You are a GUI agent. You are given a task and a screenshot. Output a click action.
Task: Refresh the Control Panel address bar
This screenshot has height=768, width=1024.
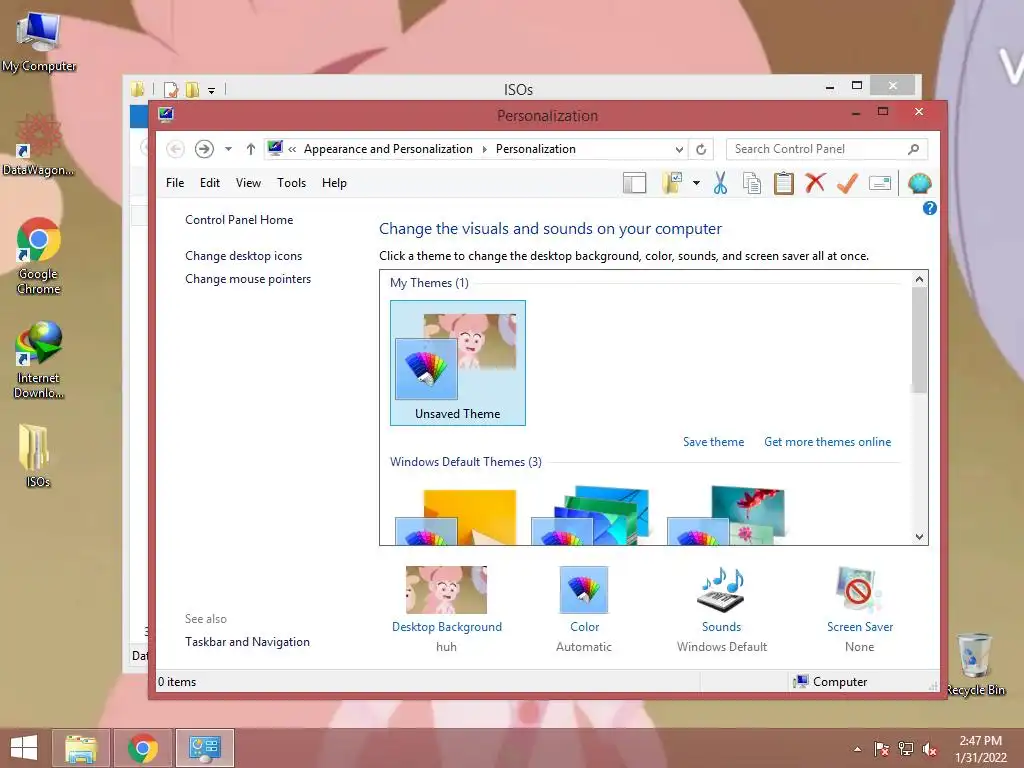click(701, 149)
